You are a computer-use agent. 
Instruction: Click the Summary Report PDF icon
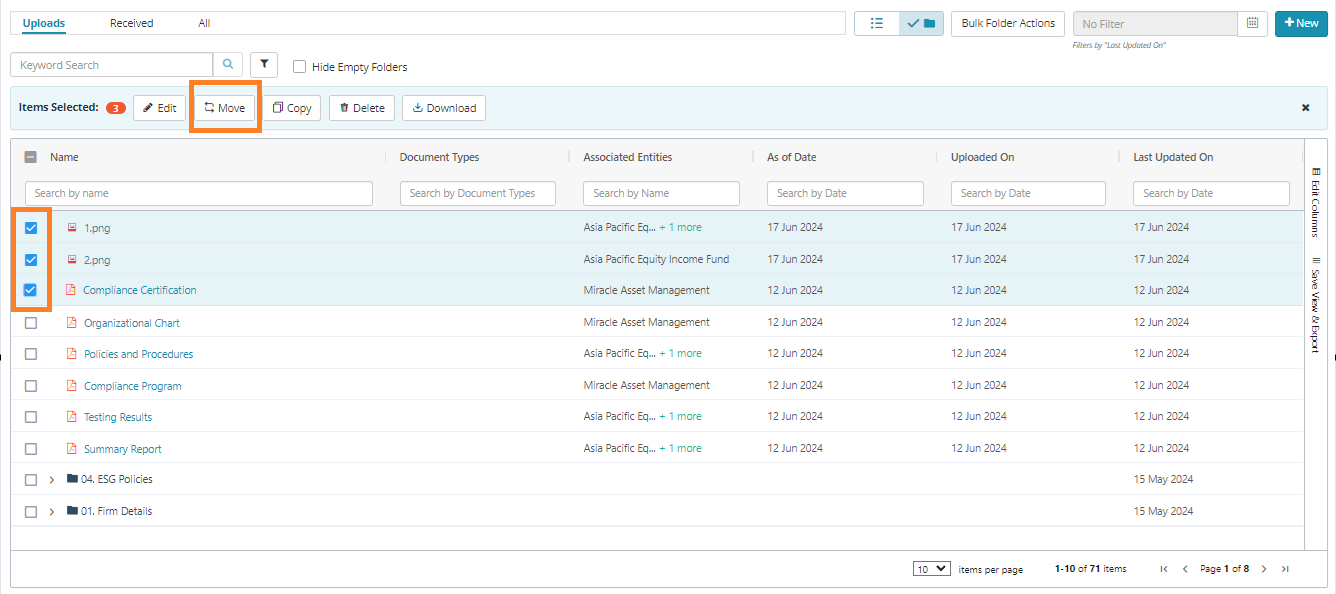[71, 449]
